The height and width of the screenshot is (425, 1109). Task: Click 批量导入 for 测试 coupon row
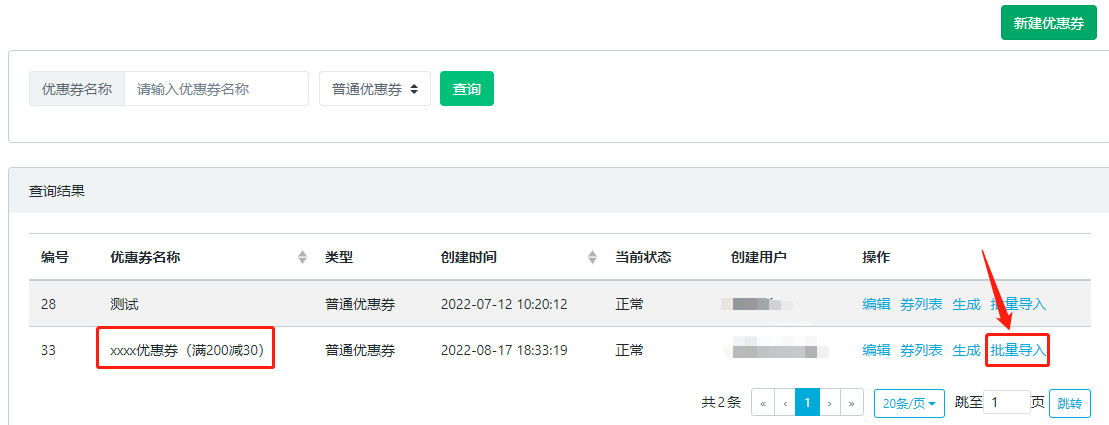[1018, 304]
